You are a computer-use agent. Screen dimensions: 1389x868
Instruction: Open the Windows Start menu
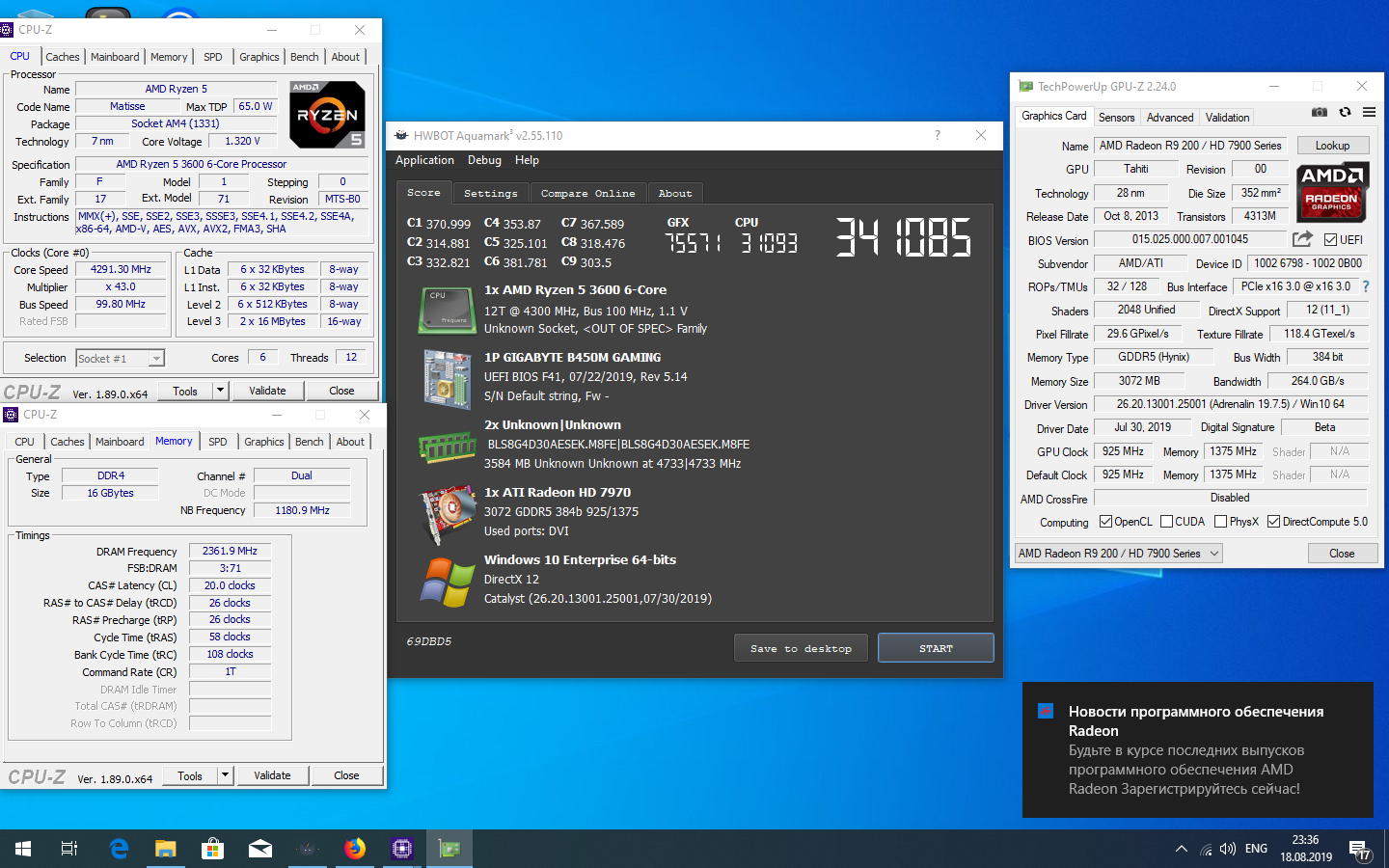[x=23, y=849]
